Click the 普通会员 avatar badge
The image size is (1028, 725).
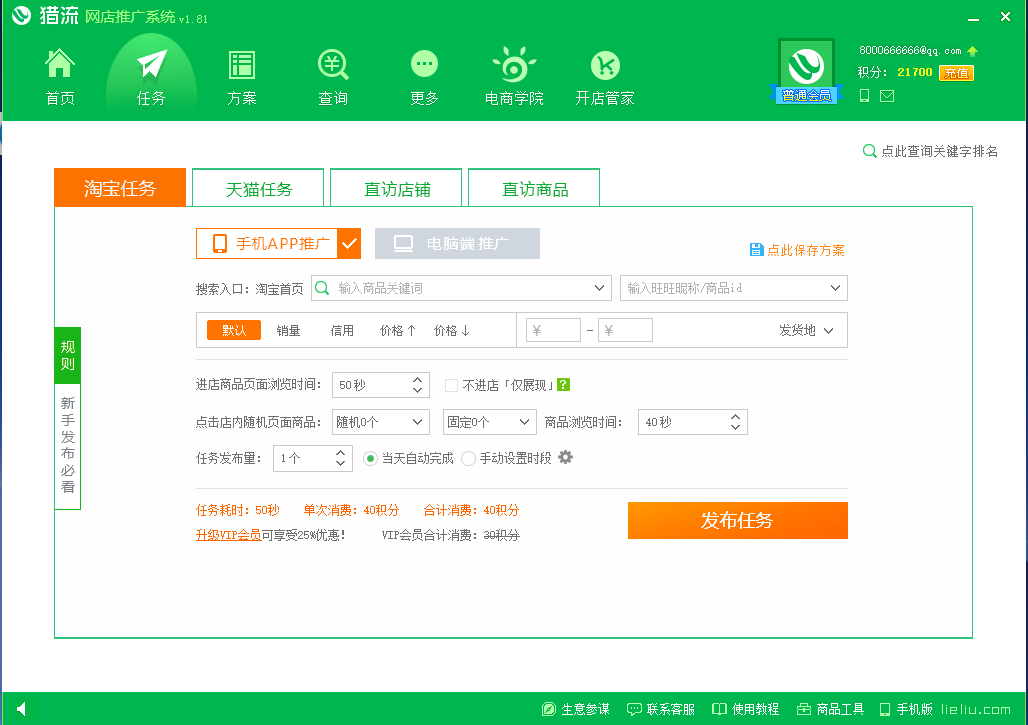pos(806,71)
